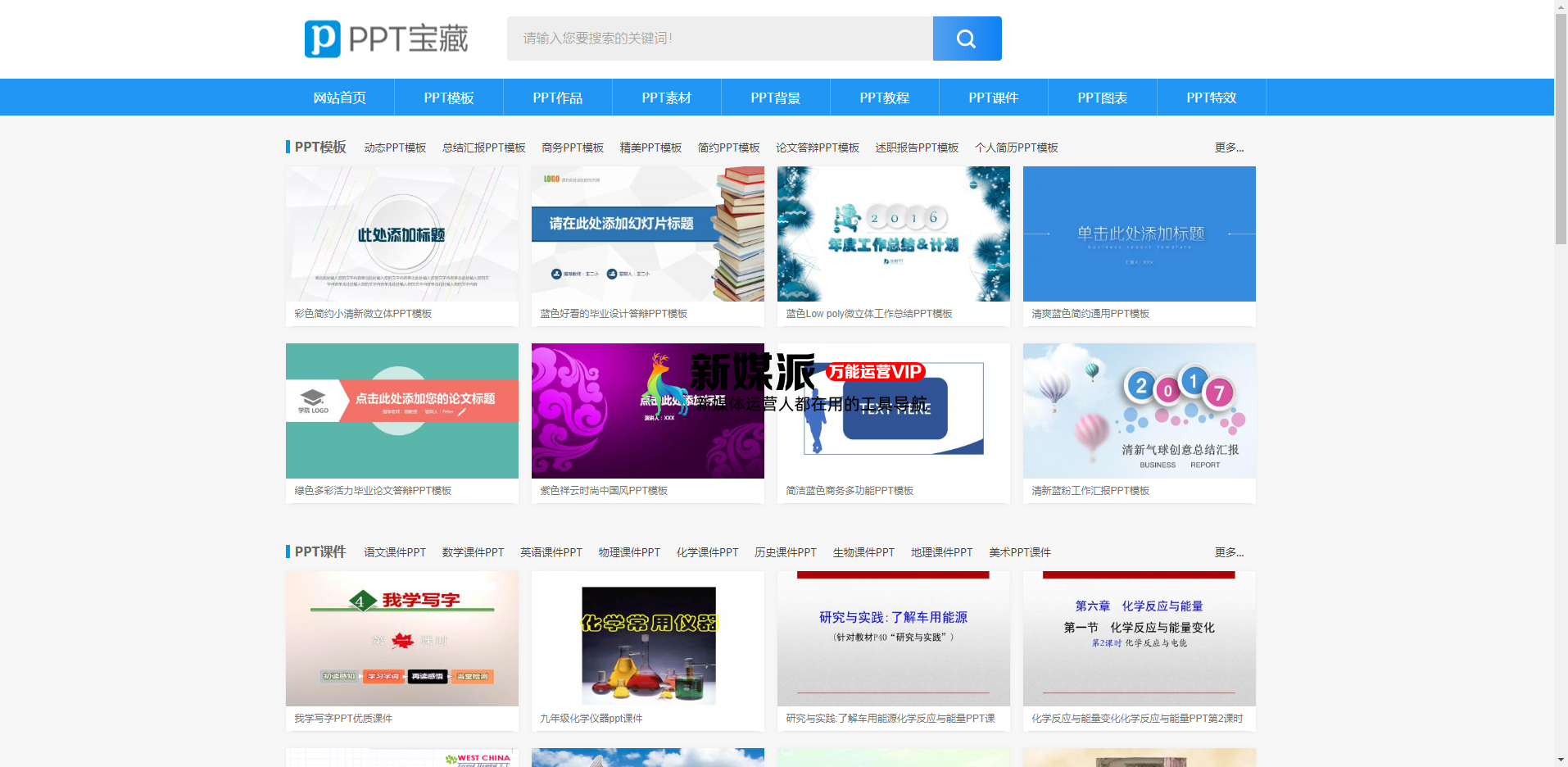Open the PPT教程 nav item
This screenshot has height=767, width=1568.
coord(885,98)
